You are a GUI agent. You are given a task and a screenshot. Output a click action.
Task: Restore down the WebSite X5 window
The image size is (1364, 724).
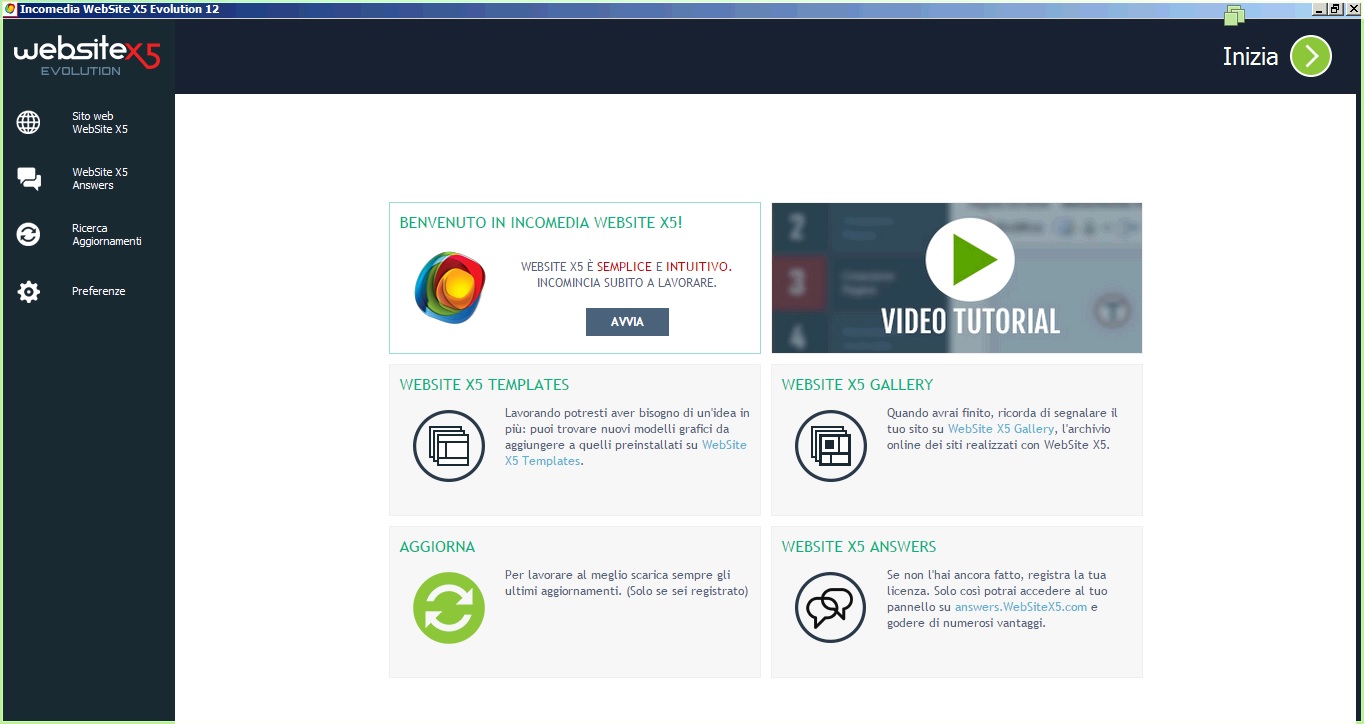[1335, 9]
